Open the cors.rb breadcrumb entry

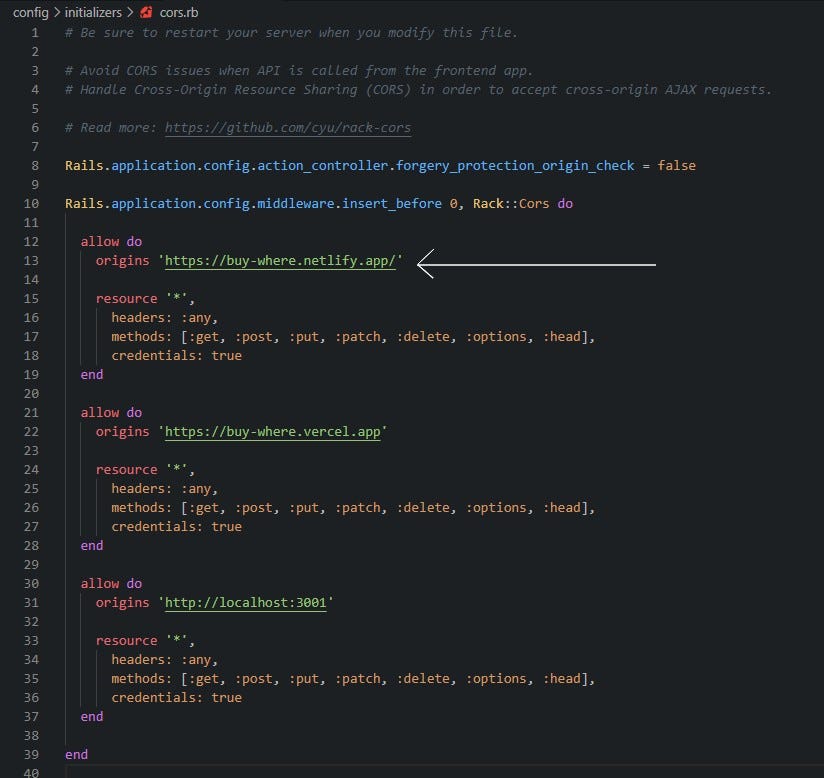(179, 12)
